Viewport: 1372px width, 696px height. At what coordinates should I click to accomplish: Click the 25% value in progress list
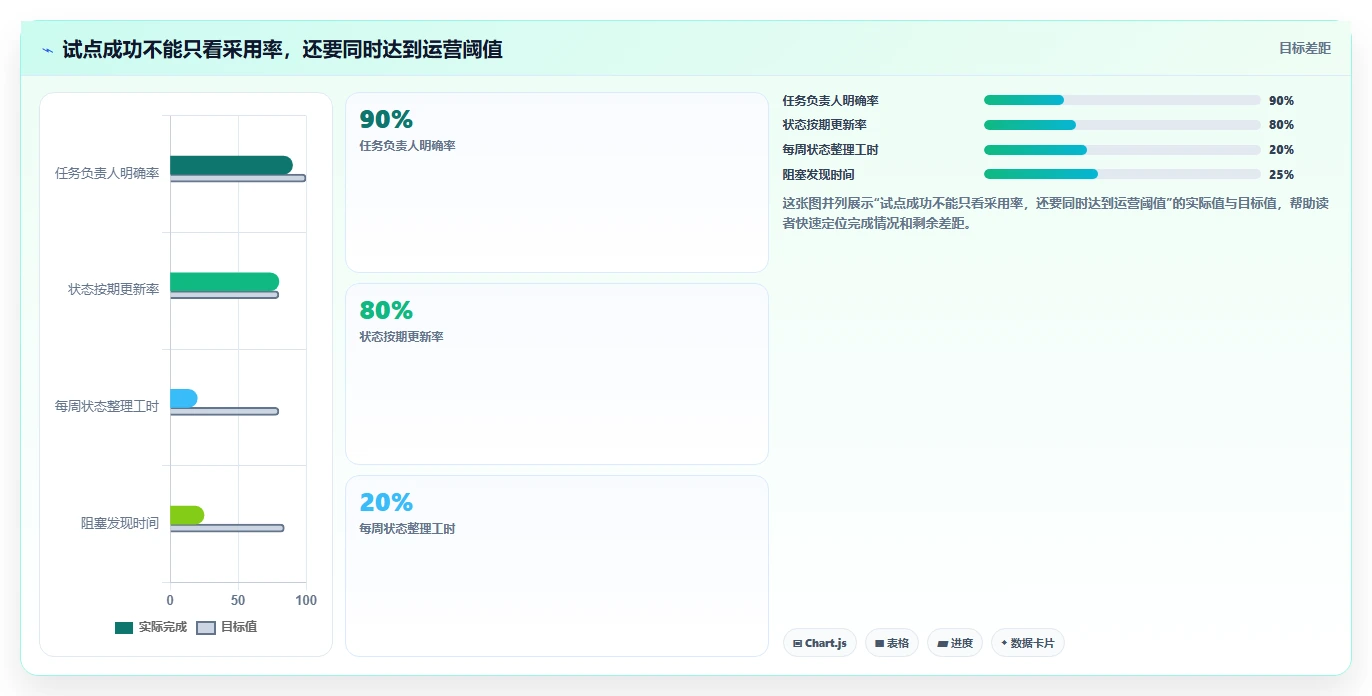point(1281,175)
